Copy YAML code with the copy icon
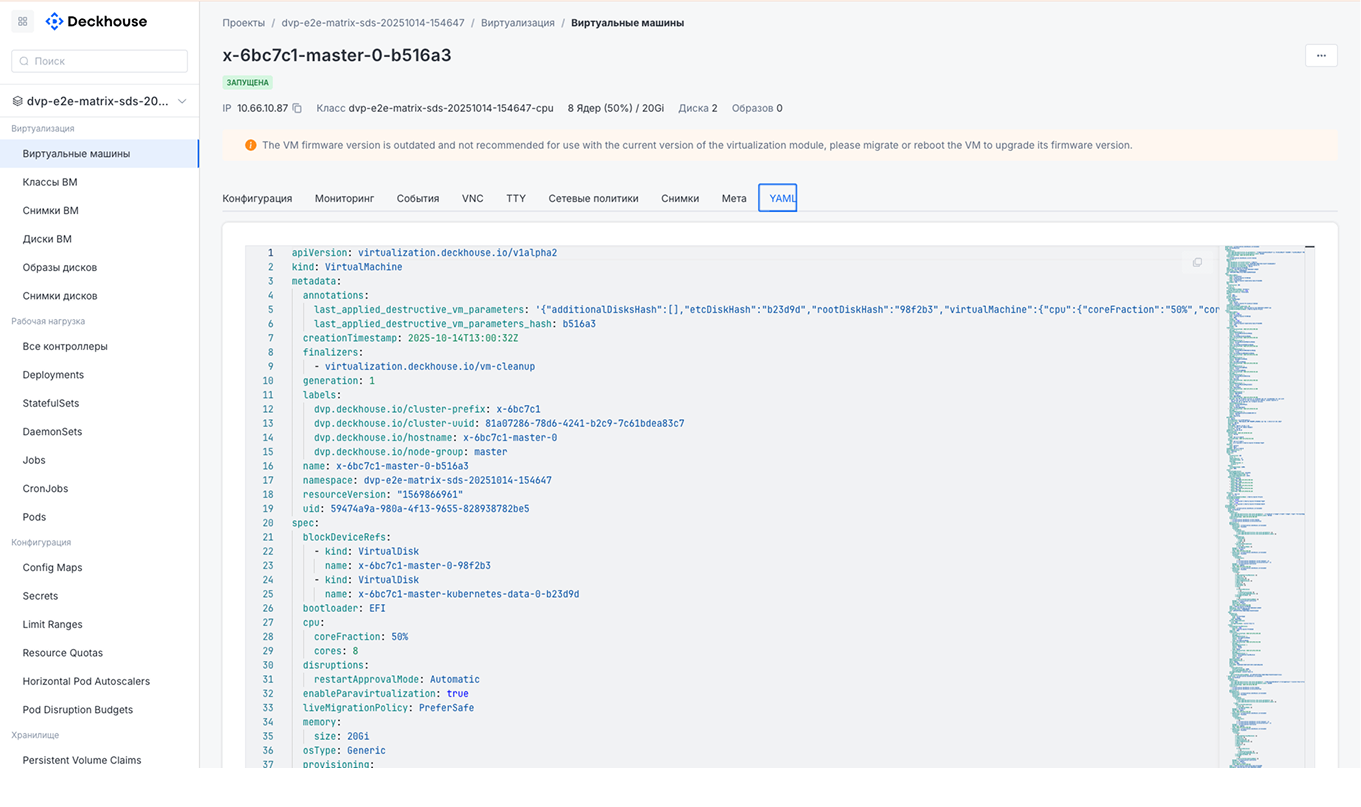This screenshot has height=807, width=1361. pyautogui.click(x=1197, y=262)
